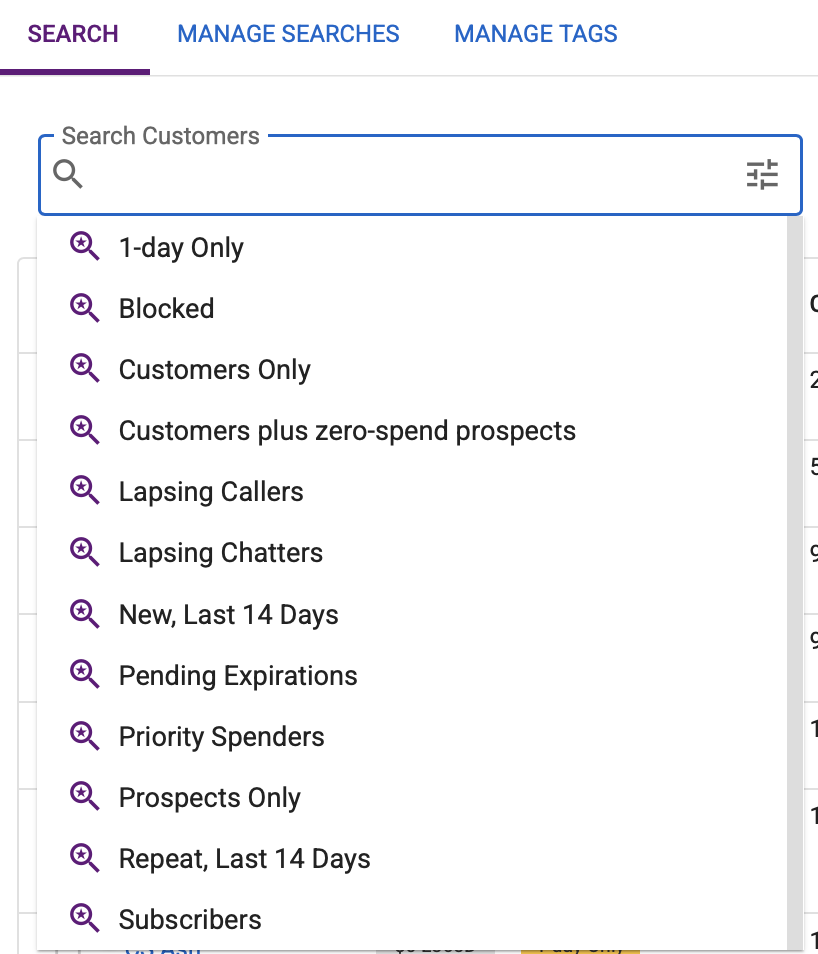Click saved-search icon beside Priority Spenders
Viewport: 818px width, 954px height.
pos(84,736)
